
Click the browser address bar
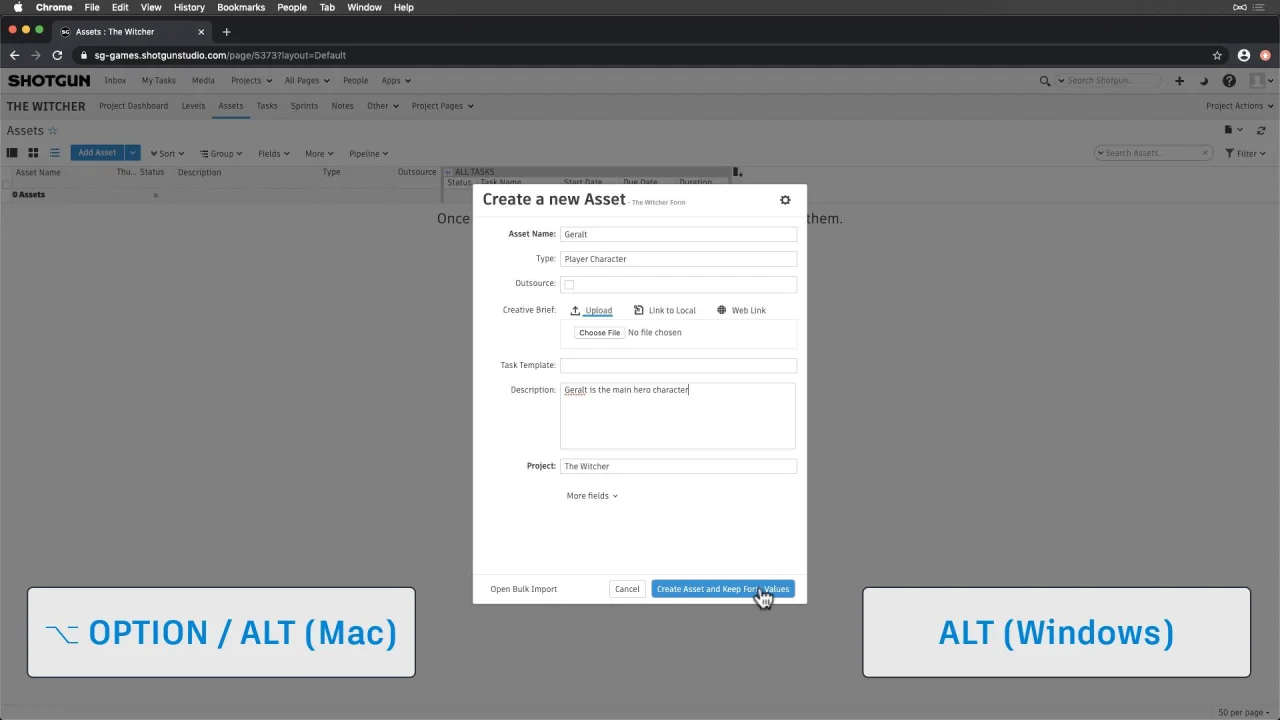click(x=640, y=56)
